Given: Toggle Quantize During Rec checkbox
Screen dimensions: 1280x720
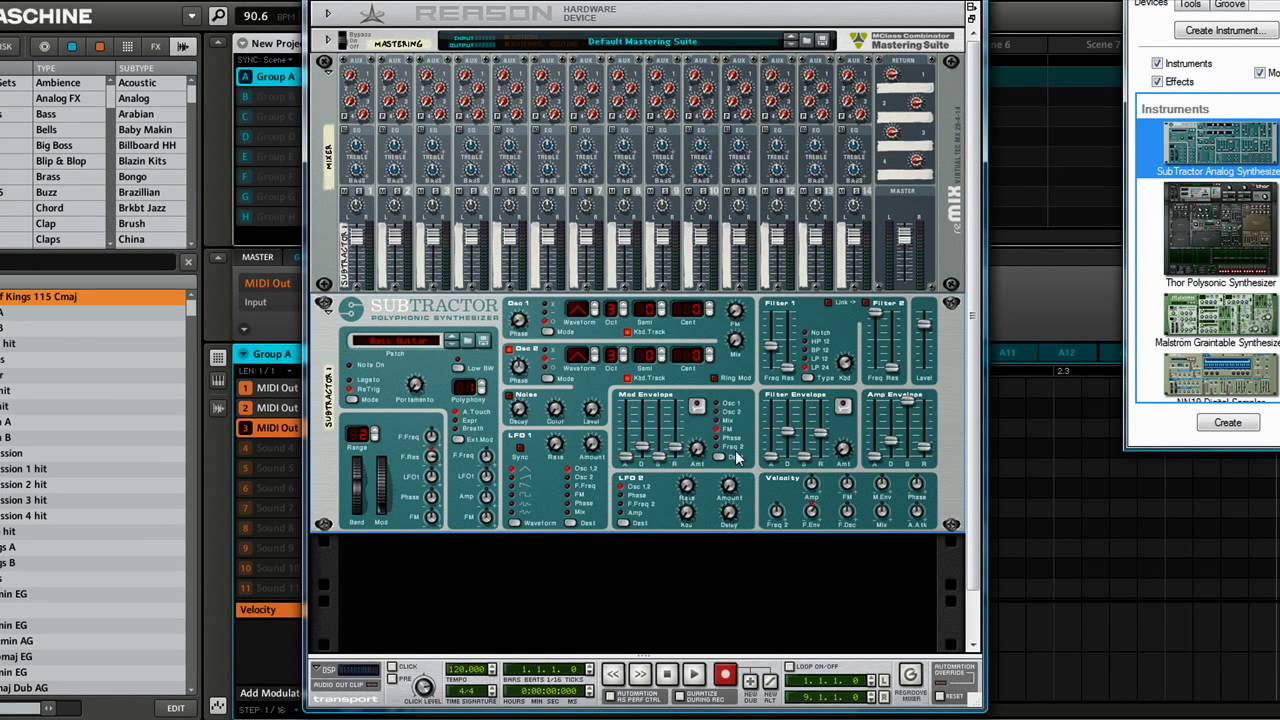Looking at the screenshot, I should pyautogui.click(x=680, y=695).
